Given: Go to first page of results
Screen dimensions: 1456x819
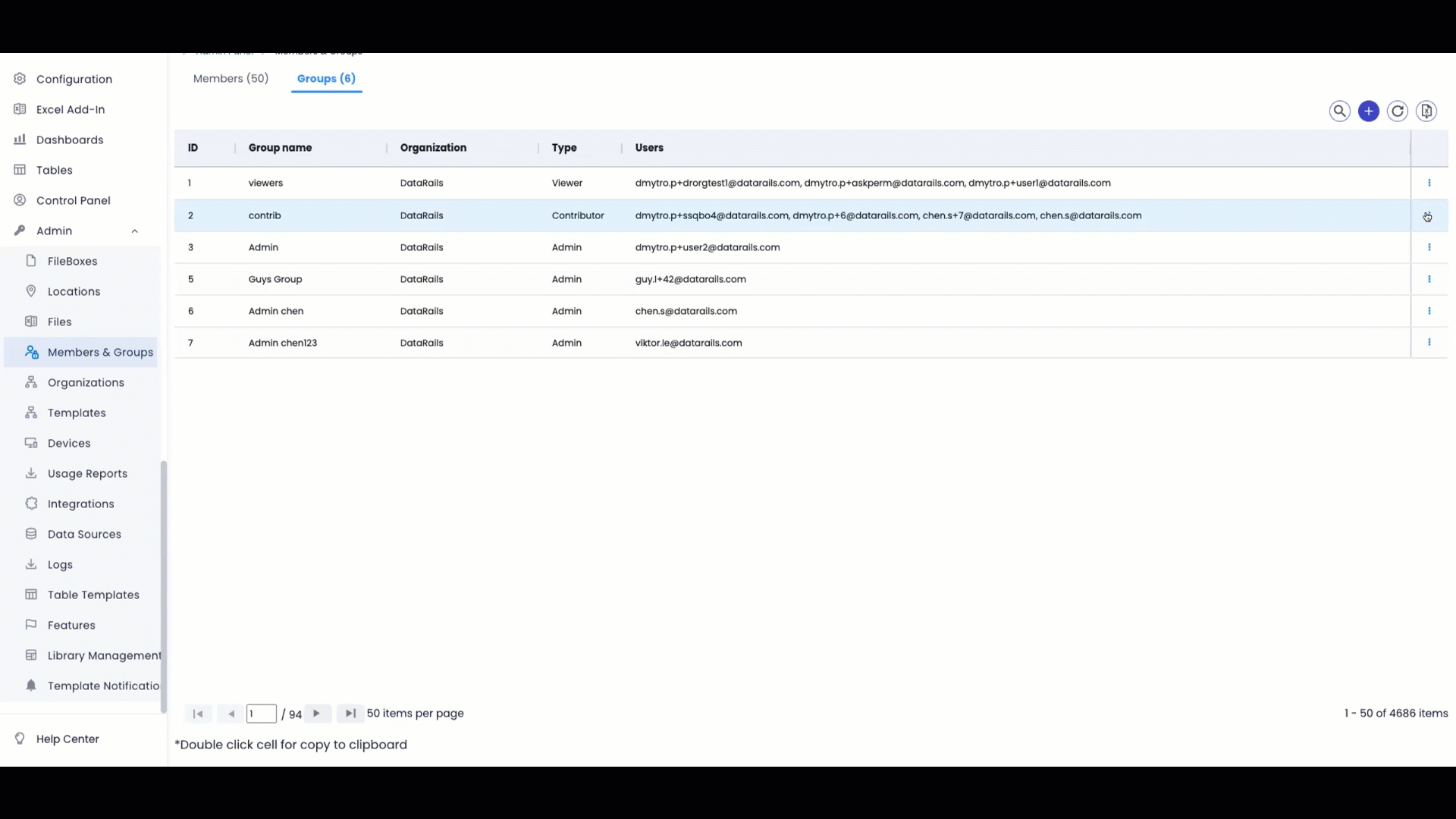Looking at the screenshot, I should click(x=198, y=714).
